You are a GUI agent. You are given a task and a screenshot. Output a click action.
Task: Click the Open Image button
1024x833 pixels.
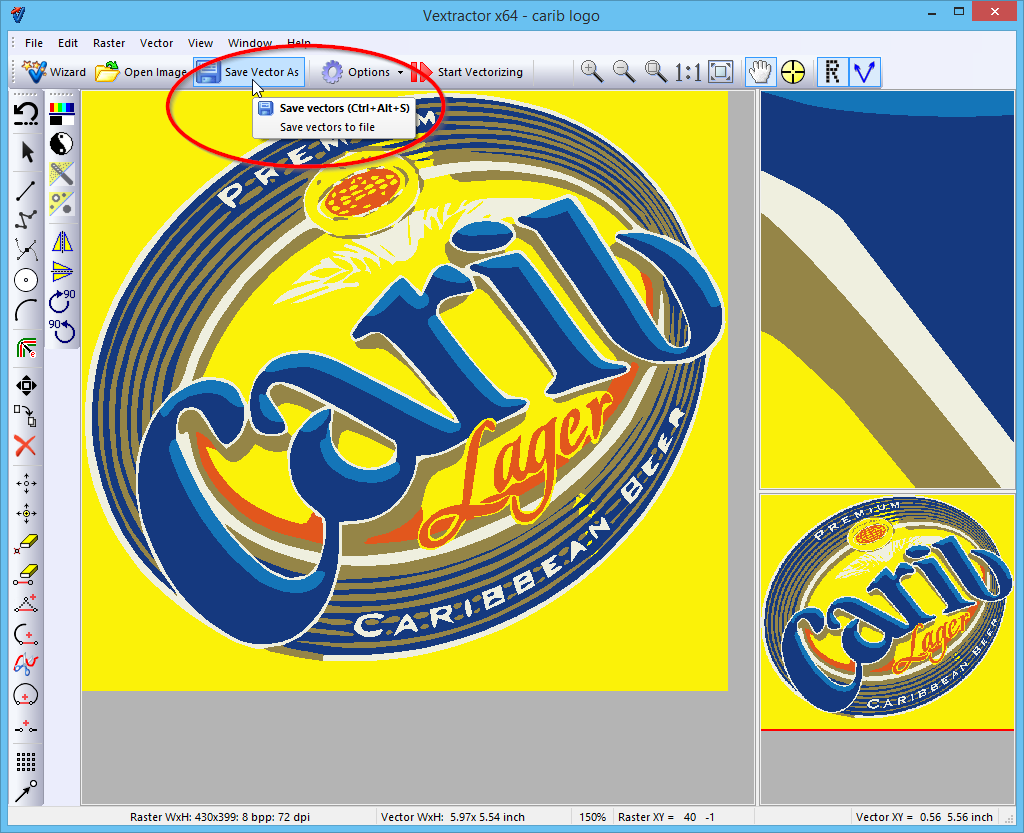tap(141, 72)
